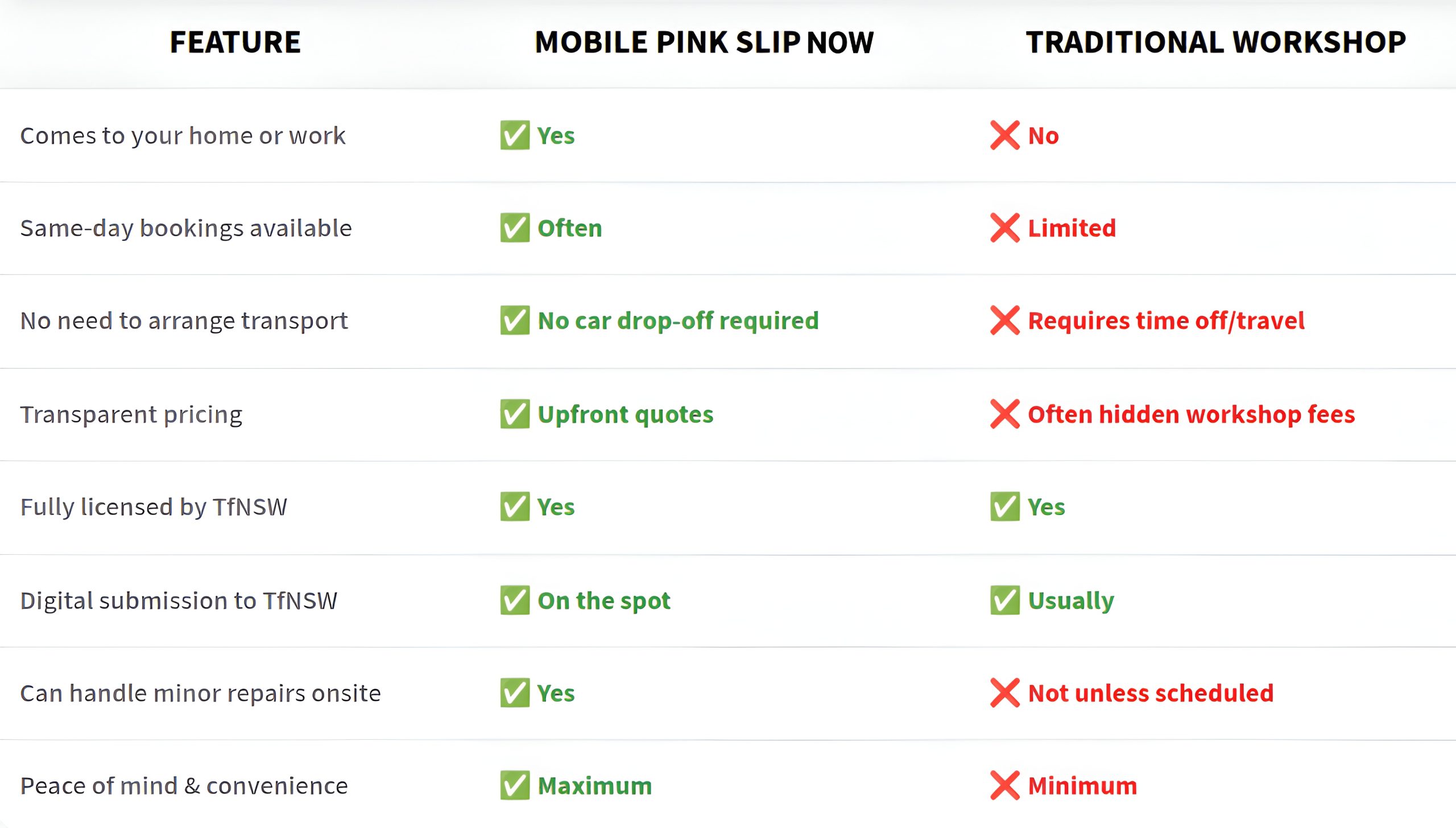This screenshot has width=1456, height=828.
Task: Click the red cross beside "Requires time off/travel"
Action: pyautogui.click(x=1004, y=321)
